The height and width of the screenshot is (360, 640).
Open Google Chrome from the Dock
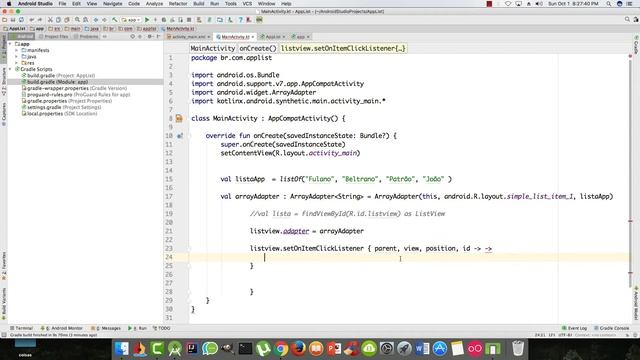[x=281, y=349]
